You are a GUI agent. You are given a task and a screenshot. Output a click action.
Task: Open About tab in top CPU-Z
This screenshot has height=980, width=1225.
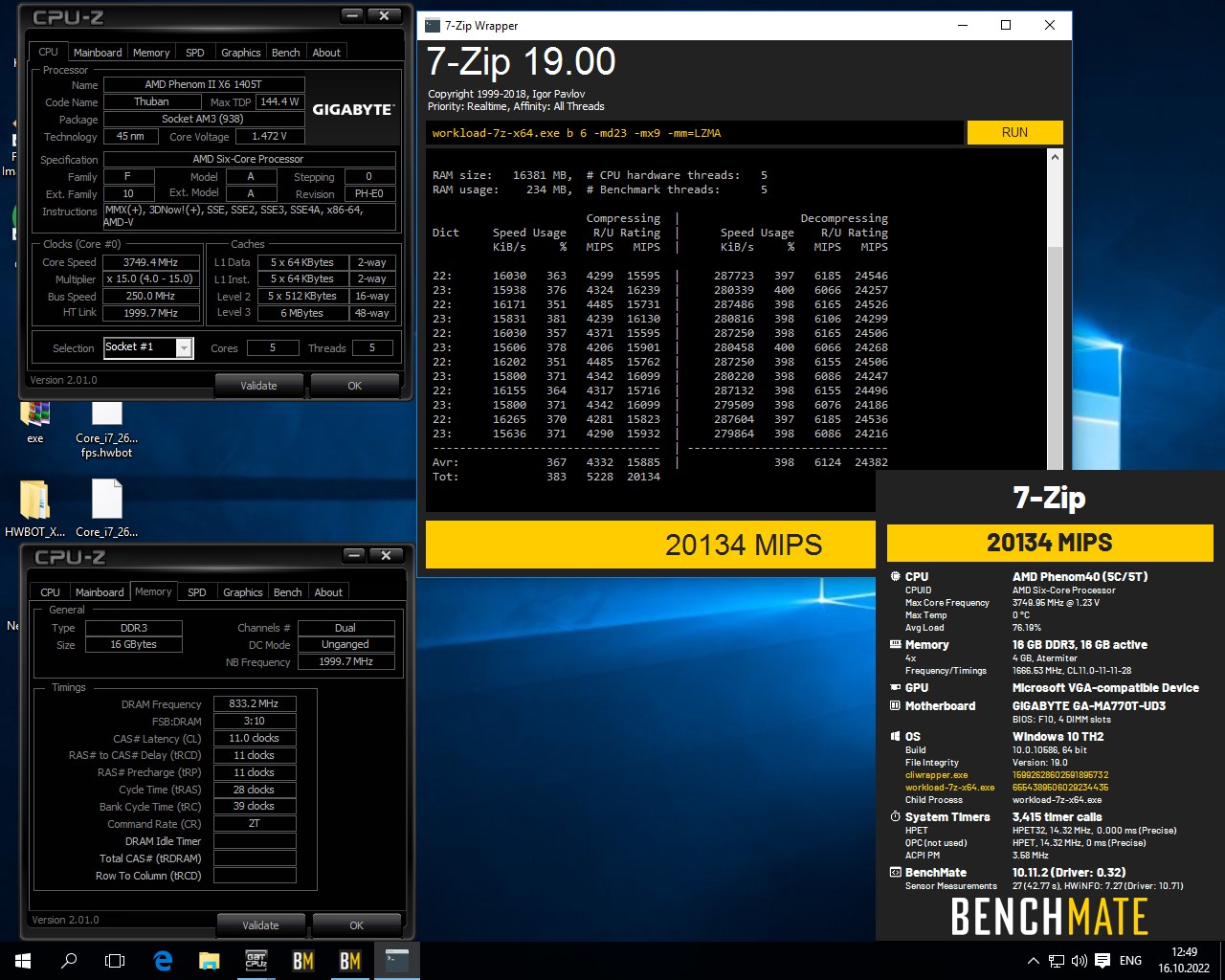pyautogui.click(x=326, y=53)
